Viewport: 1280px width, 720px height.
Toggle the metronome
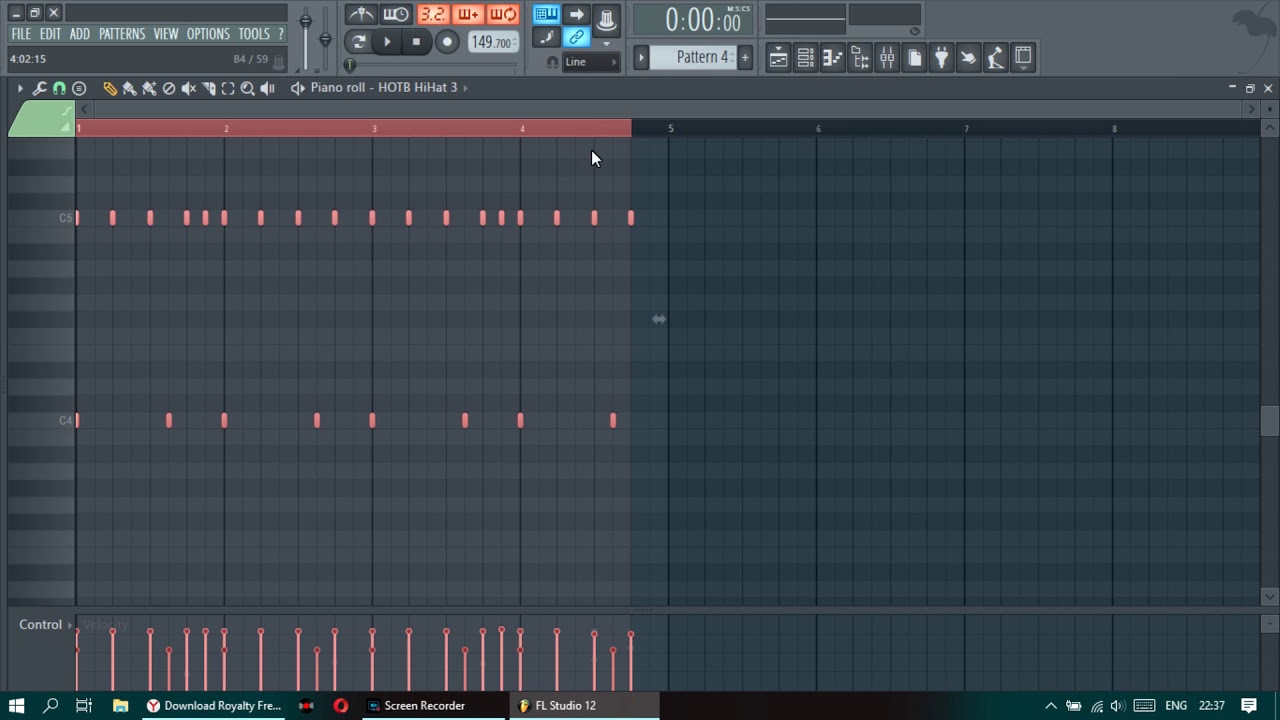coord(361,14)
